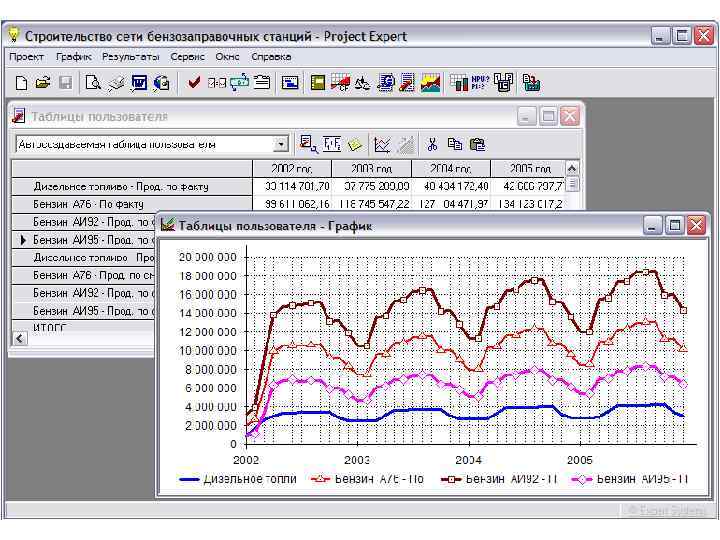
Task: Maximize the Таблицы пользователя table window
Action: pos(548,117)
